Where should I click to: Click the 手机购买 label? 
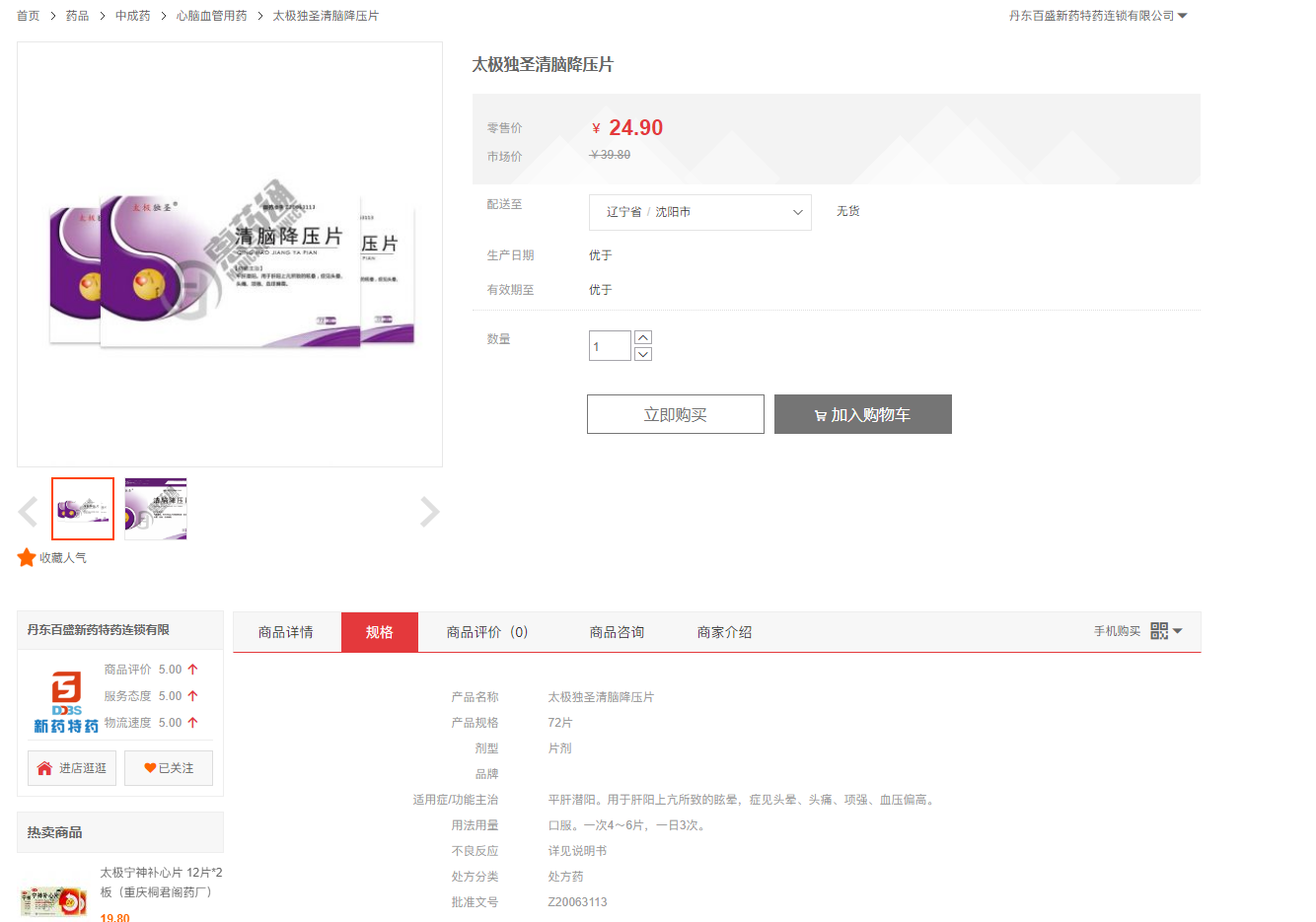point(1117,631)
